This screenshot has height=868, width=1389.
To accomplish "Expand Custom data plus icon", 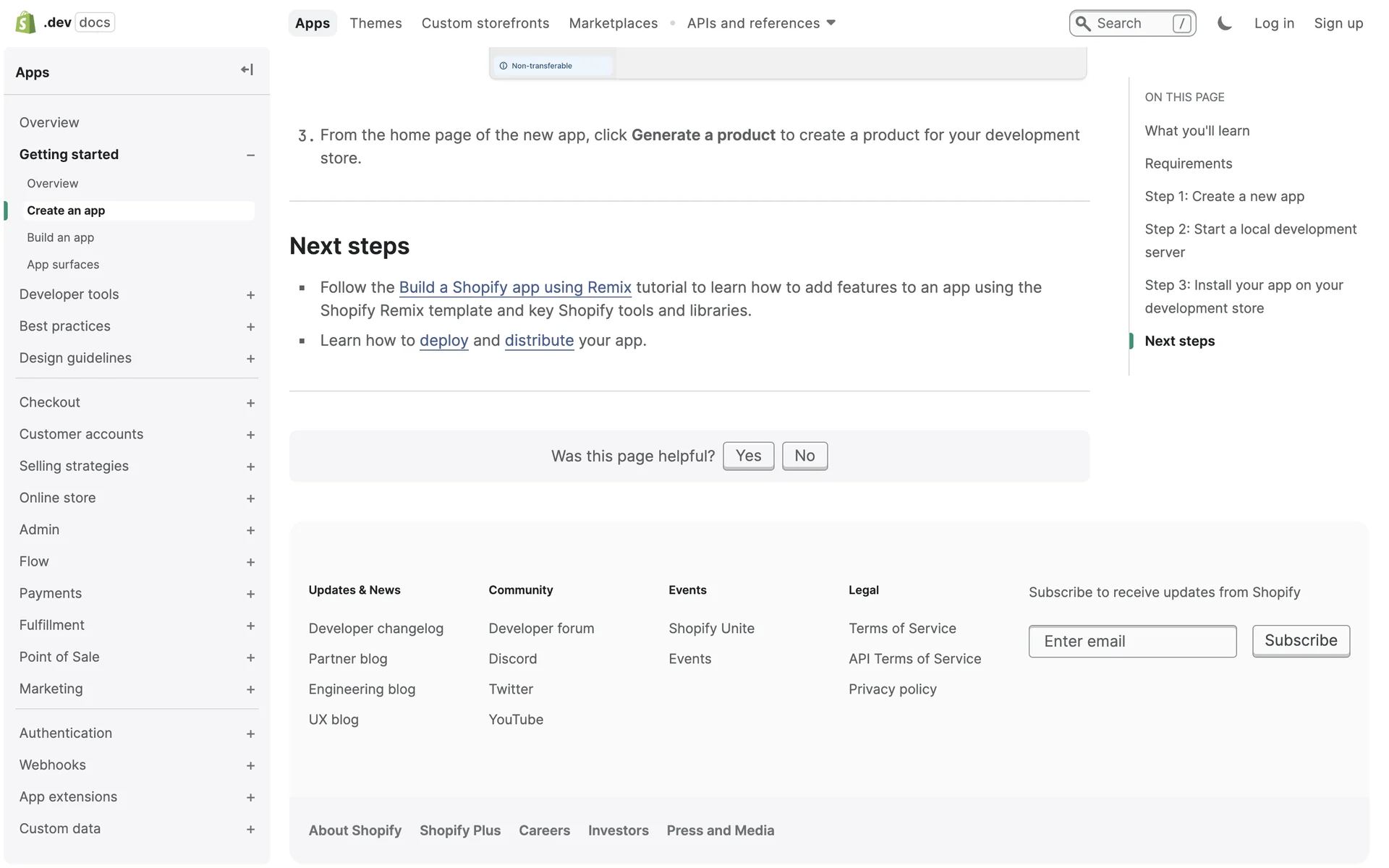I will pos(250,829).
